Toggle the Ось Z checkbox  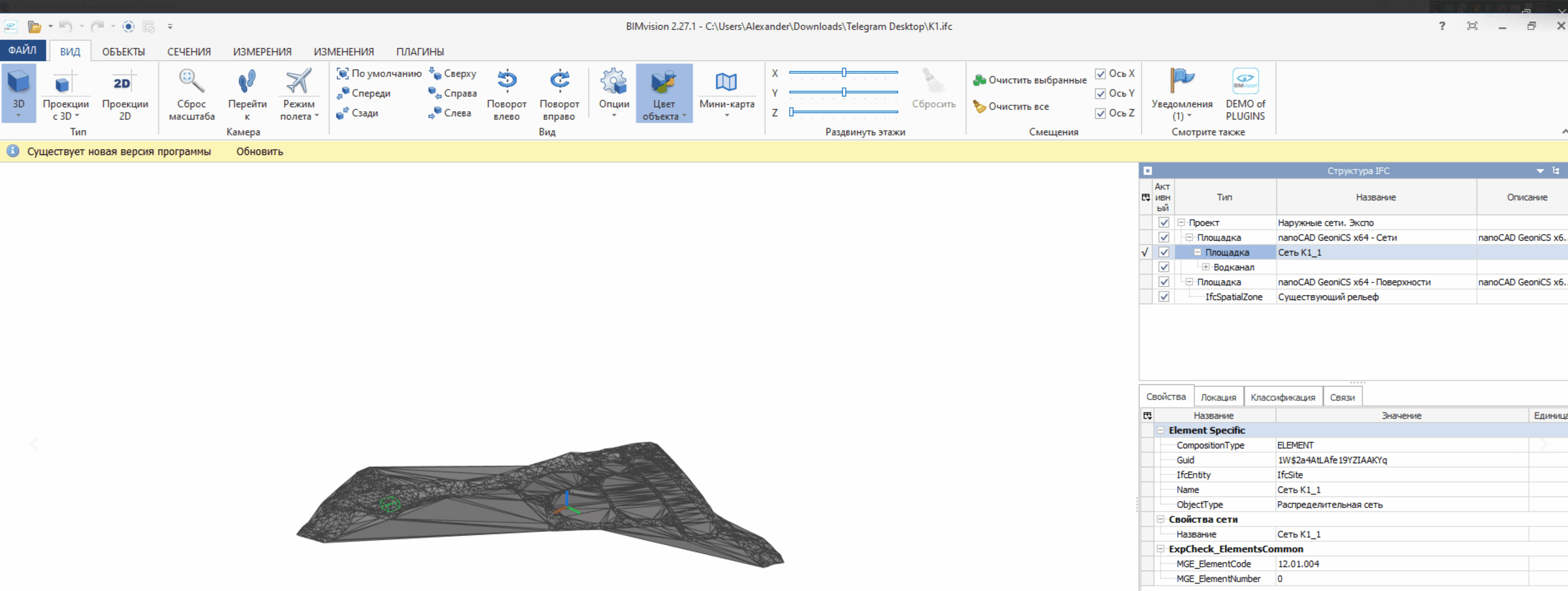pyautogui.click(x=1100, y=113)
